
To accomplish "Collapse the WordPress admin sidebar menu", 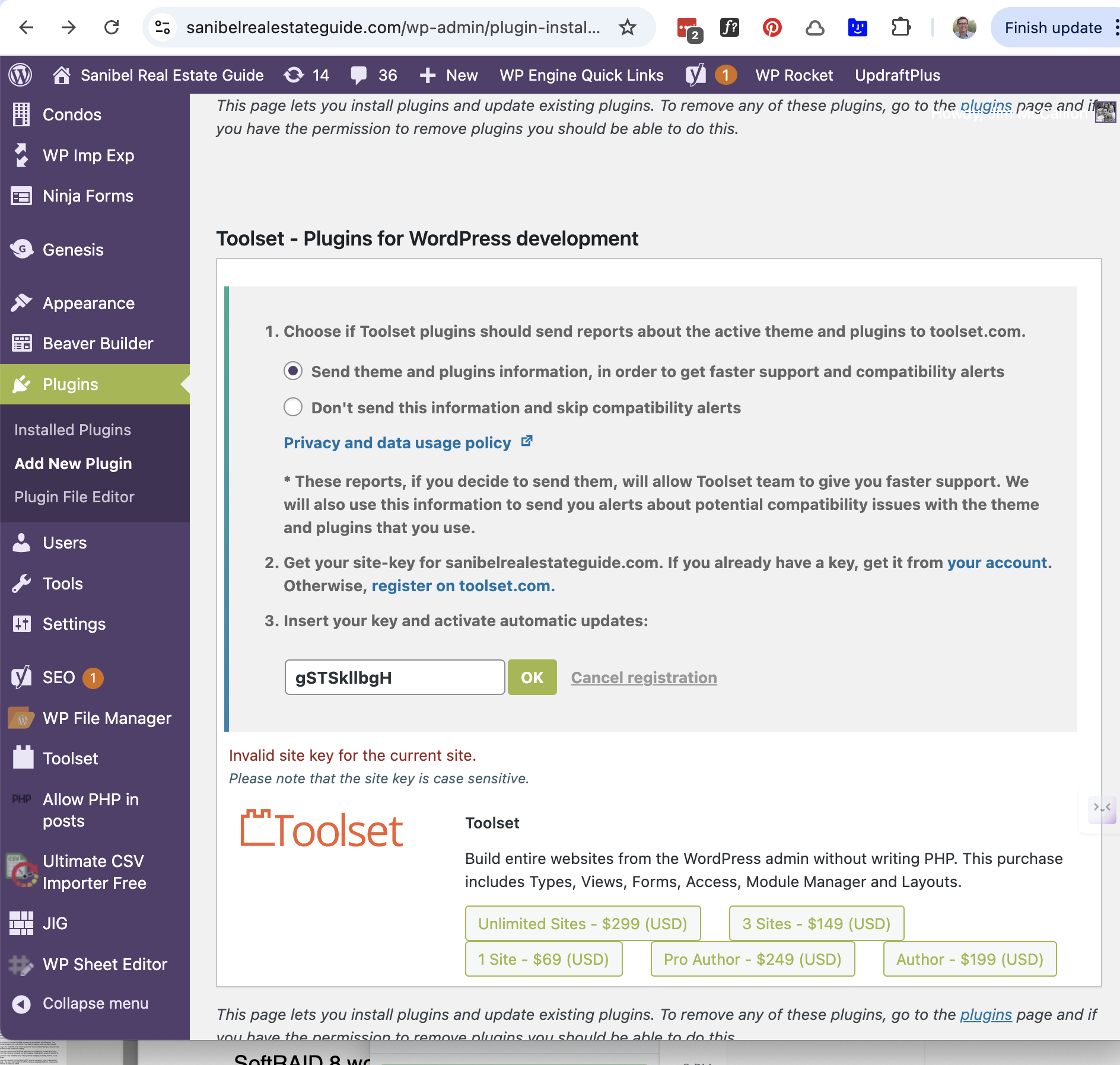I will point(95,1003).
